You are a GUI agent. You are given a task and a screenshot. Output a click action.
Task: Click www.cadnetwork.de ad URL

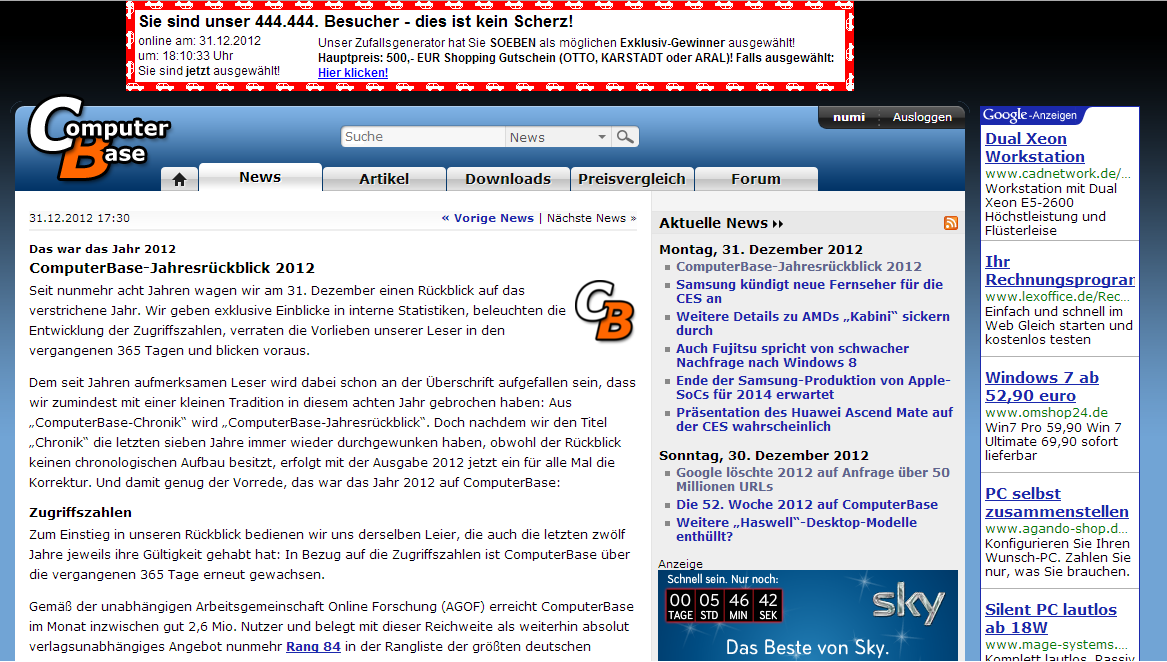point(1058,174)
